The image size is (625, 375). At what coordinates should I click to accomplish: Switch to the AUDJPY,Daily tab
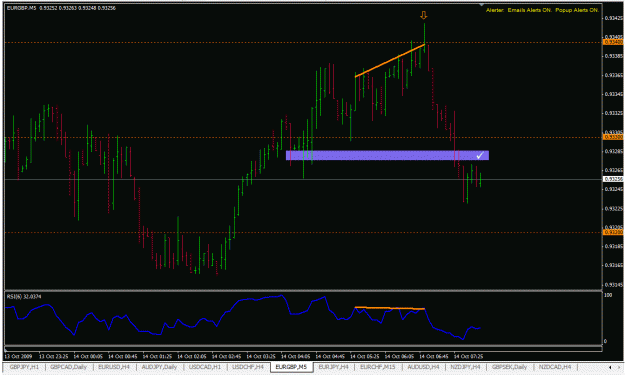pos(159,367)
